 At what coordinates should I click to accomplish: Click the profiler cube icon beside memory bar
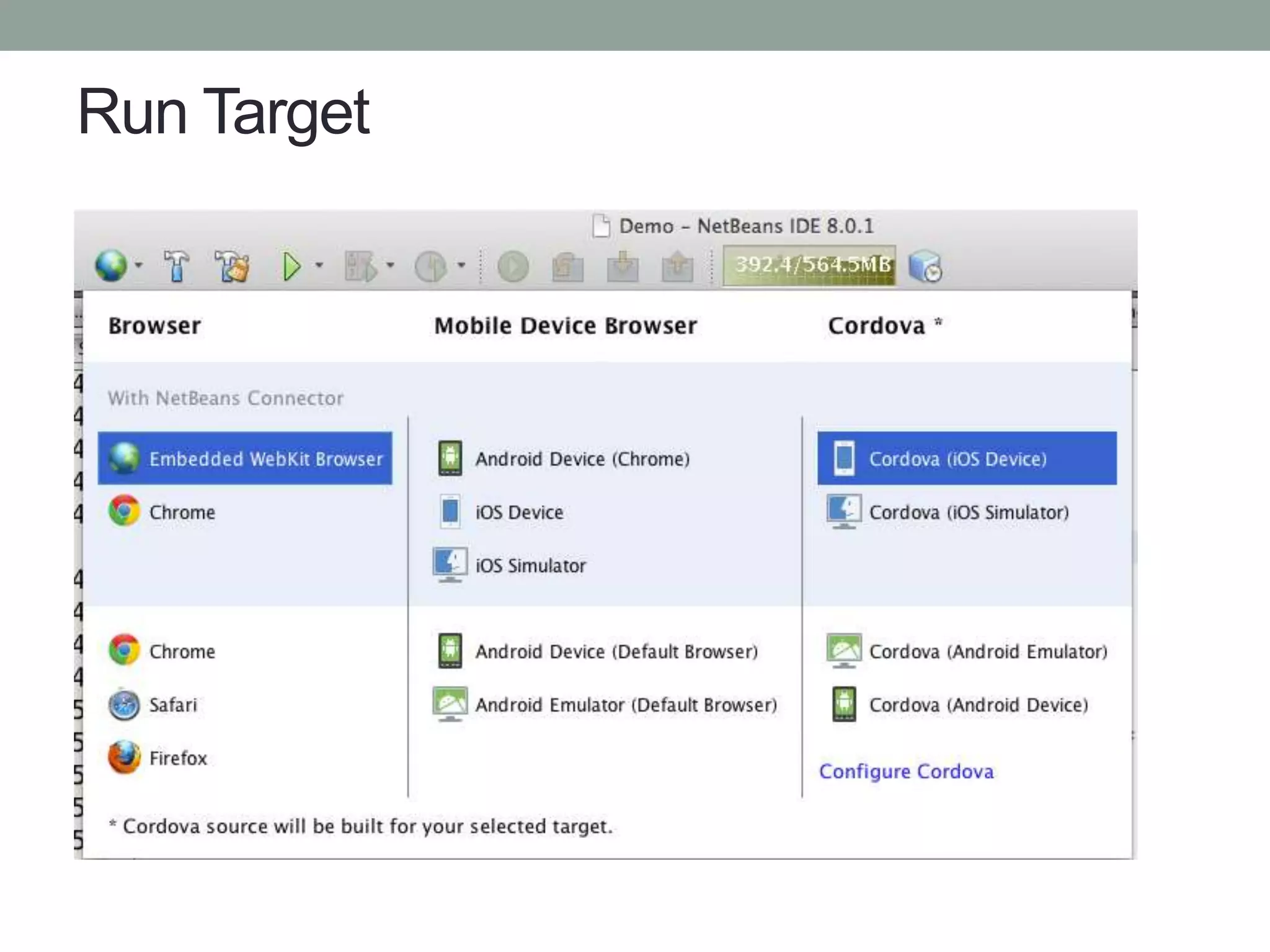925,267
